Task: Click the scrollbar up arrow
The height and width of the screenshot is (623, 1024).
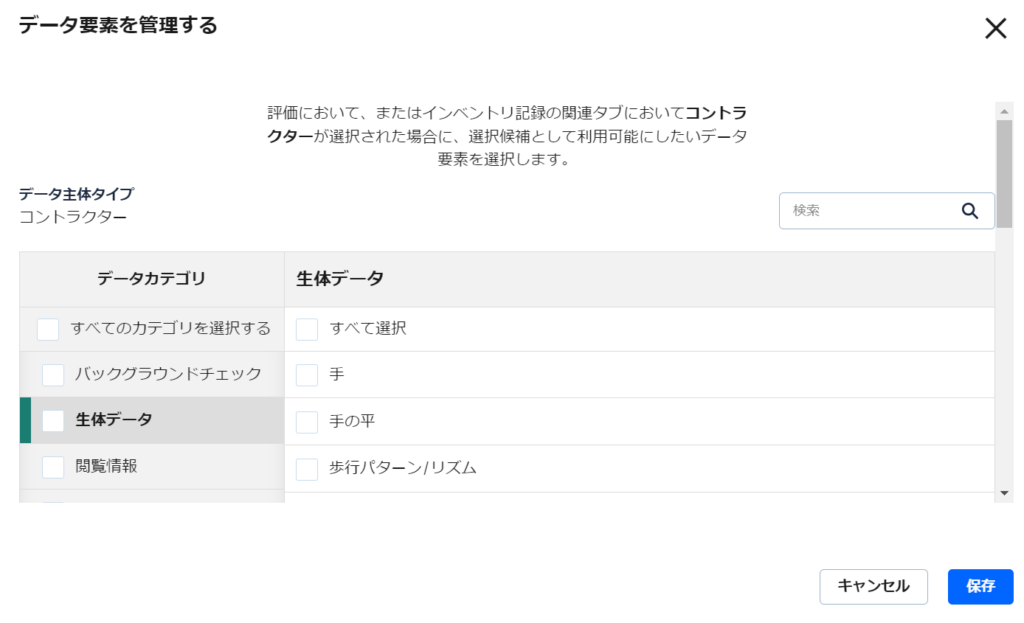Action: pos(1004,109)
